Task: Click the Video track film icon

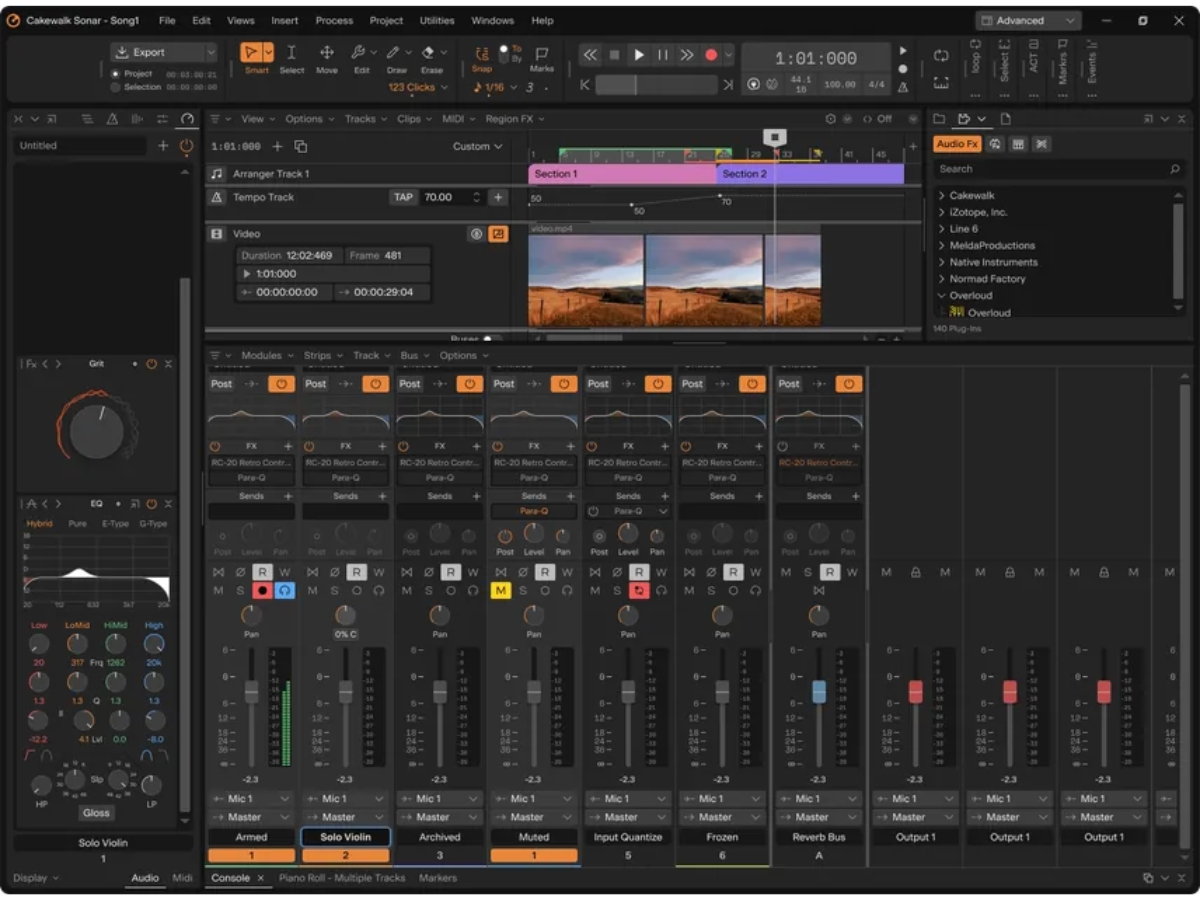Action: click(x=217, y=234)
